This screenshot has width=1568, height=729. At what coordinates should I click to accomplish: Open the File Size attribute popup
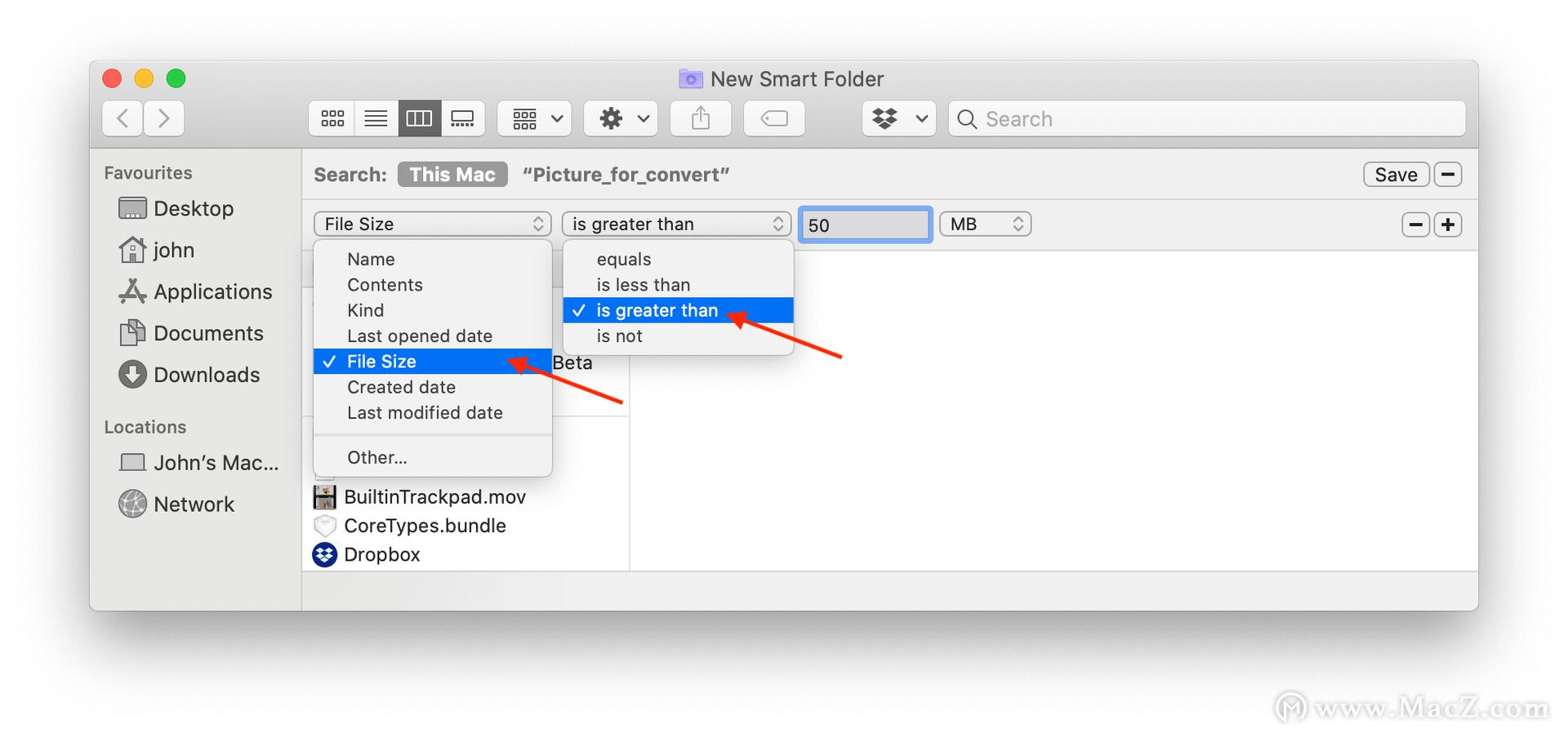click(x=432, y=224)
